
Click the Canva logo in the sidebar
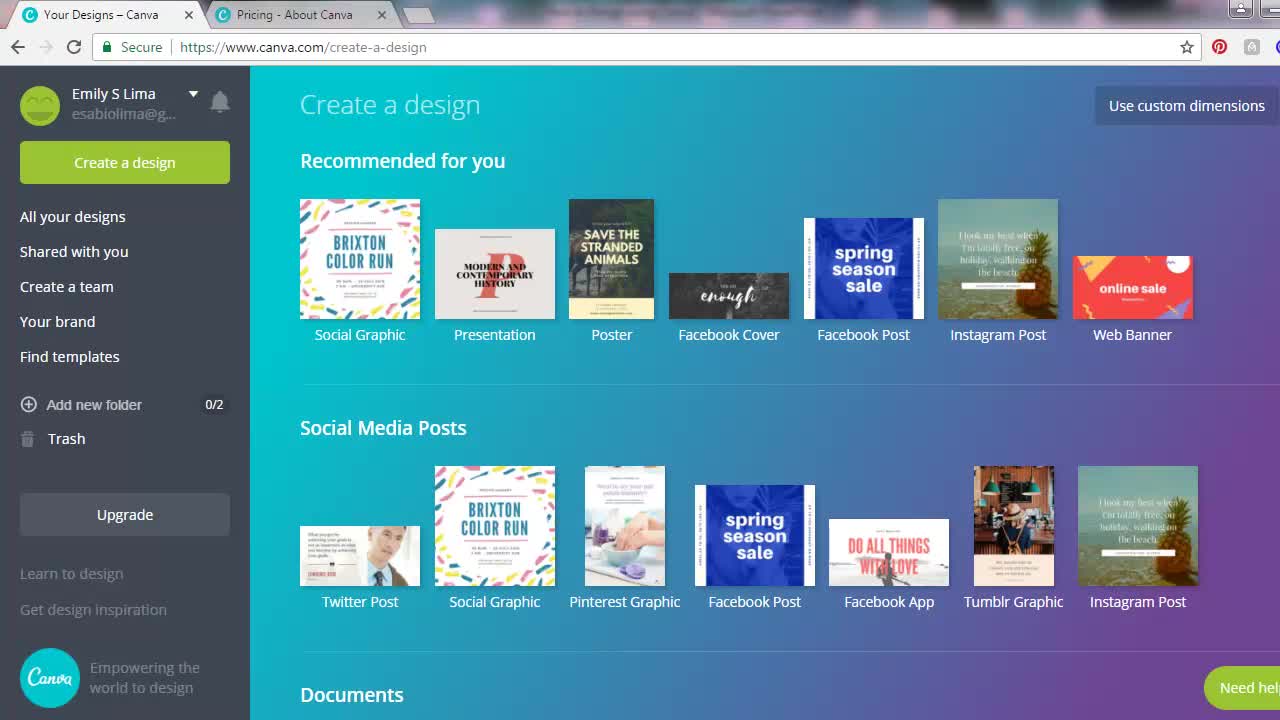point(50,678)
